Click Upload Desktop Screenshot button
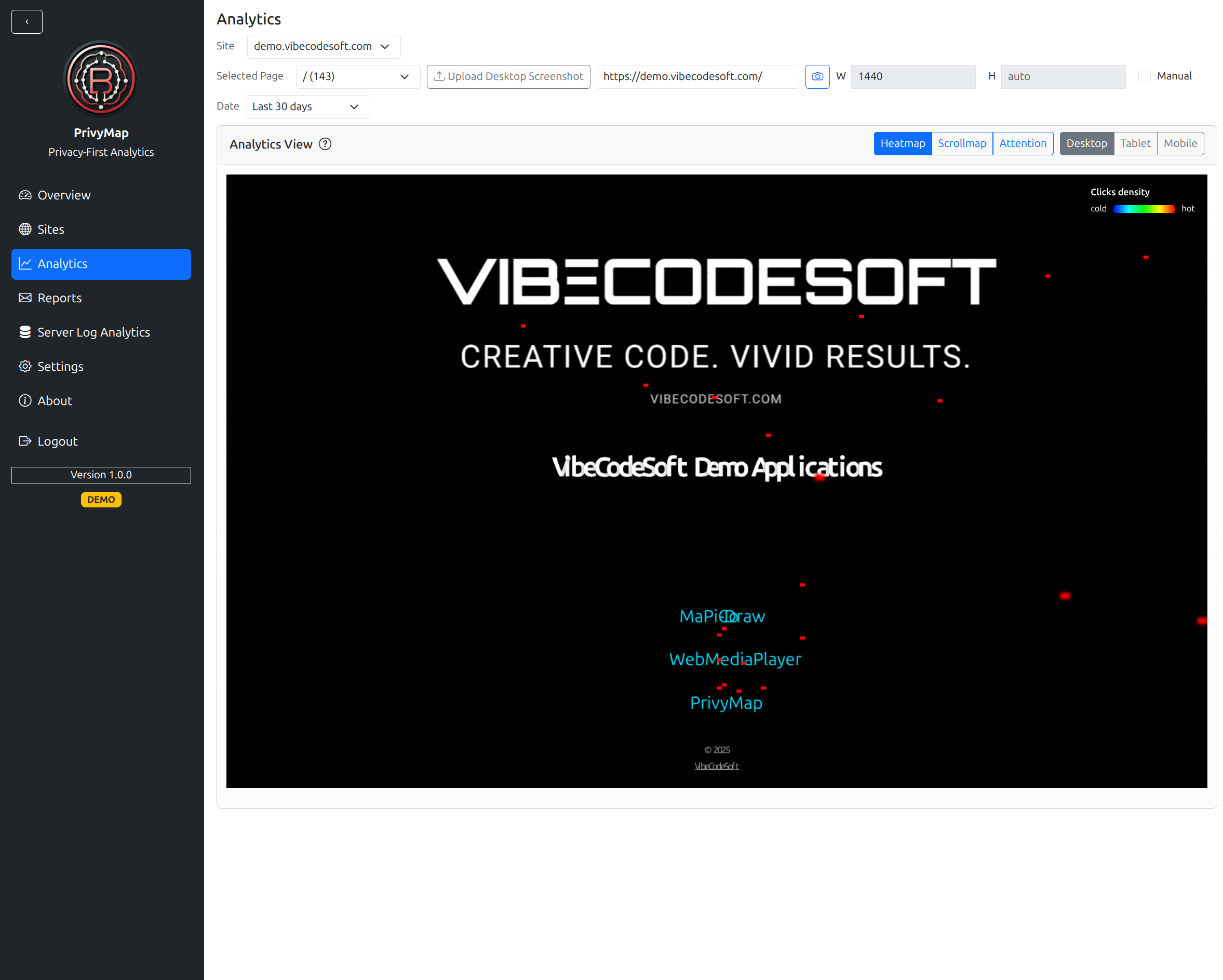The width and height of the screenshot is (1223, 980). [x=508, y=76]
